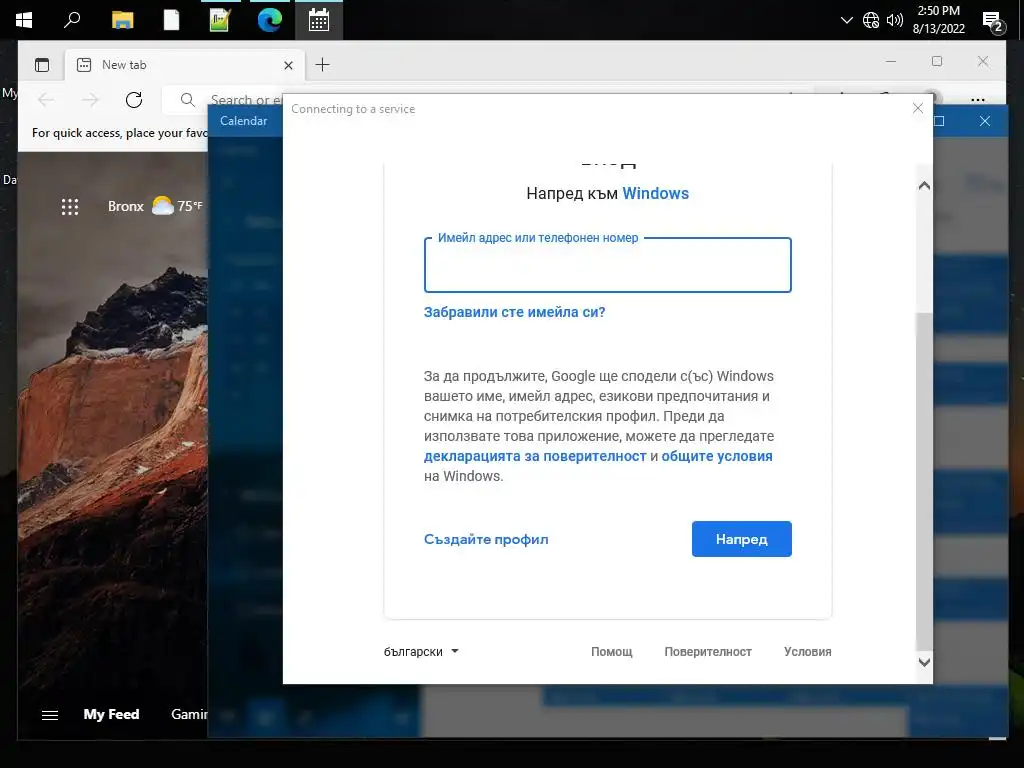The width and height of the screenshot is (1024, 768).
Task: Open taskbar search magnifier
Action: [x=72, y=20]
